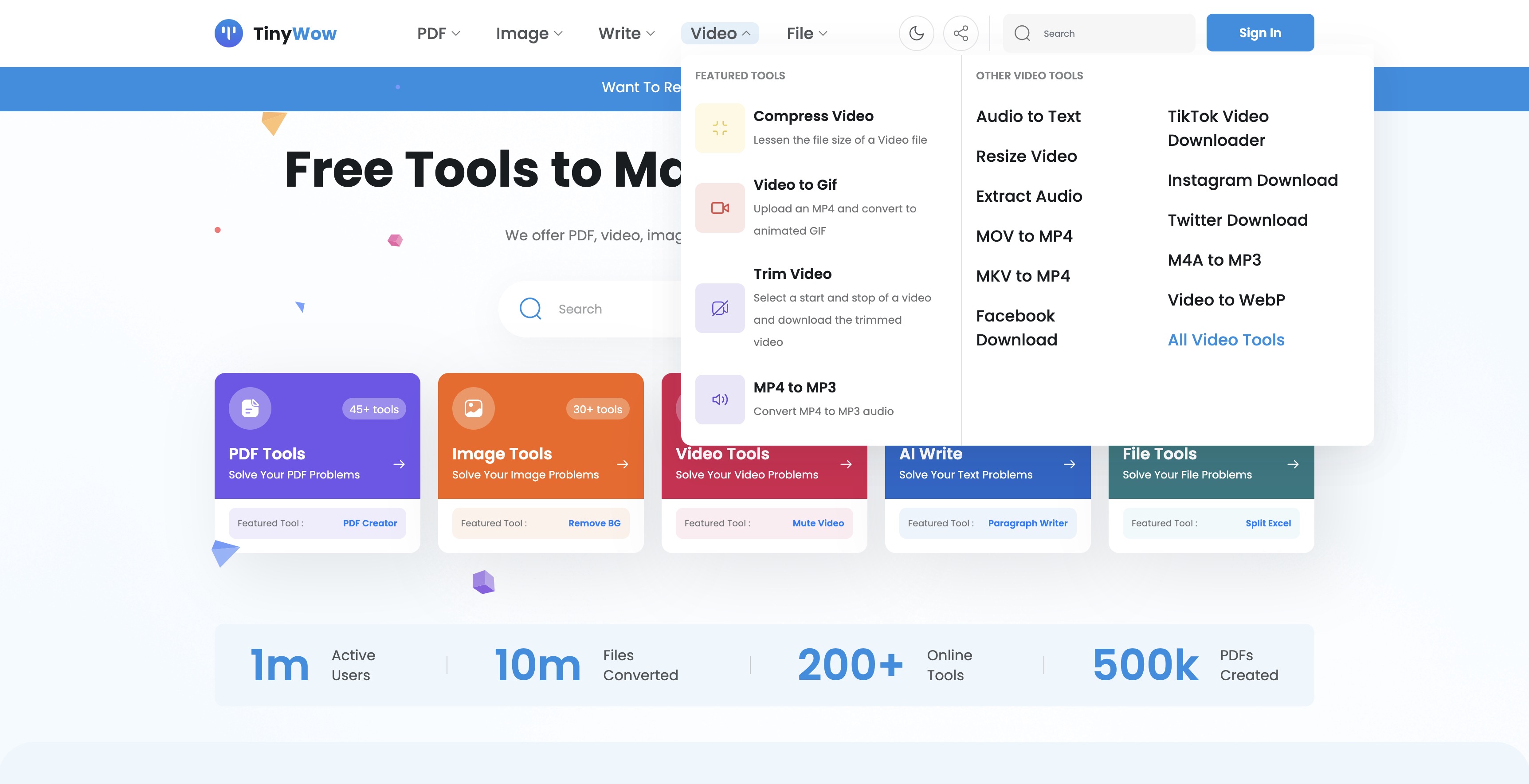Click the arrow on AI Write card
This screenshot has height=784, width=1529.
(x=1070, y=464)
